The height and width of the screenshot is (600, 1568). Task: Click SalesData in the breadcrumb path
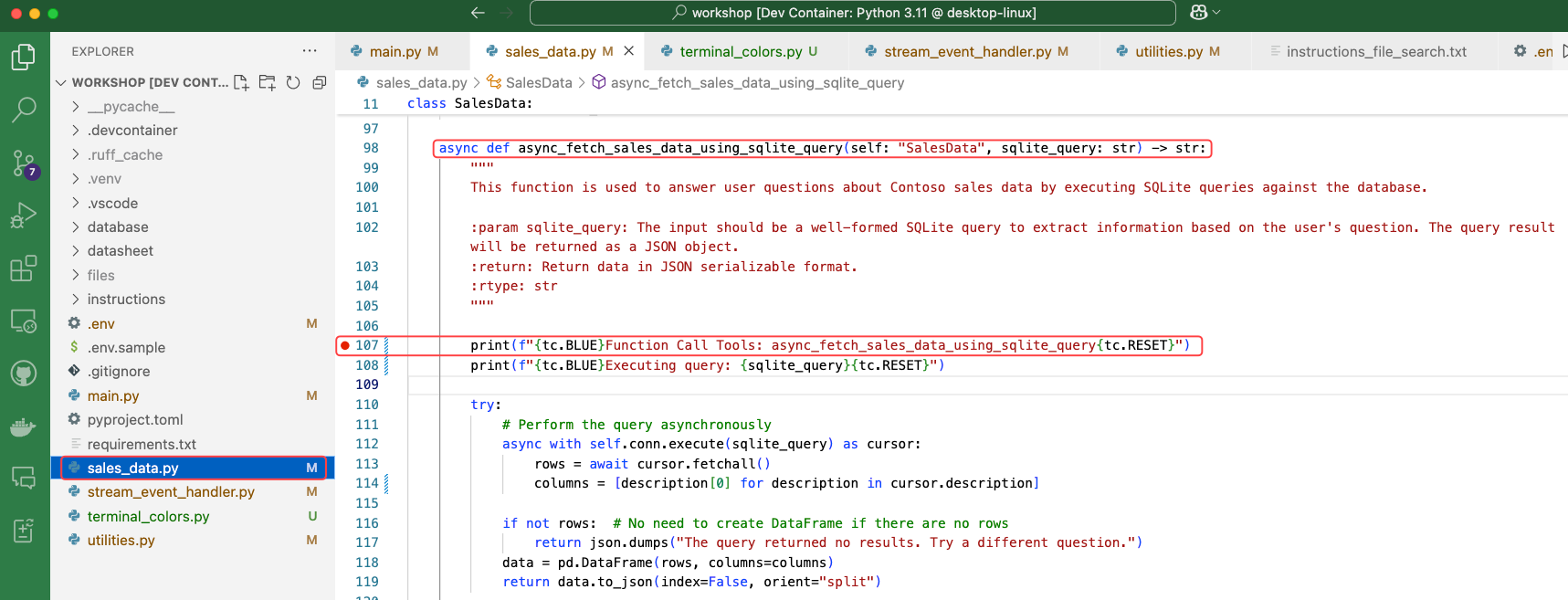pyautogui.click(x=538, y=83)
